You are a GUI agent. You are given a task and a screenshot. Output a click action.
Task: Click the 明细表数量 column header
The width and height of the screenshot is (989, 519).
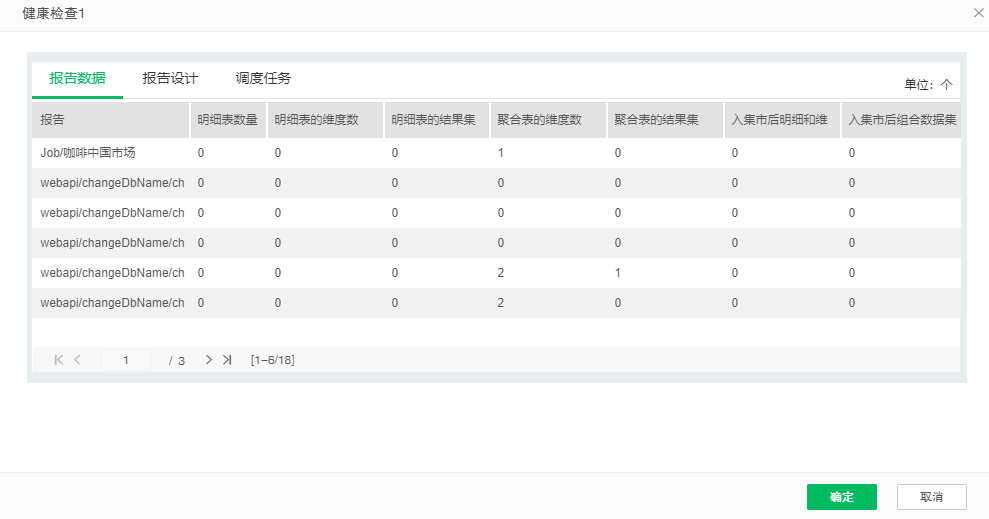coord(228,120)
